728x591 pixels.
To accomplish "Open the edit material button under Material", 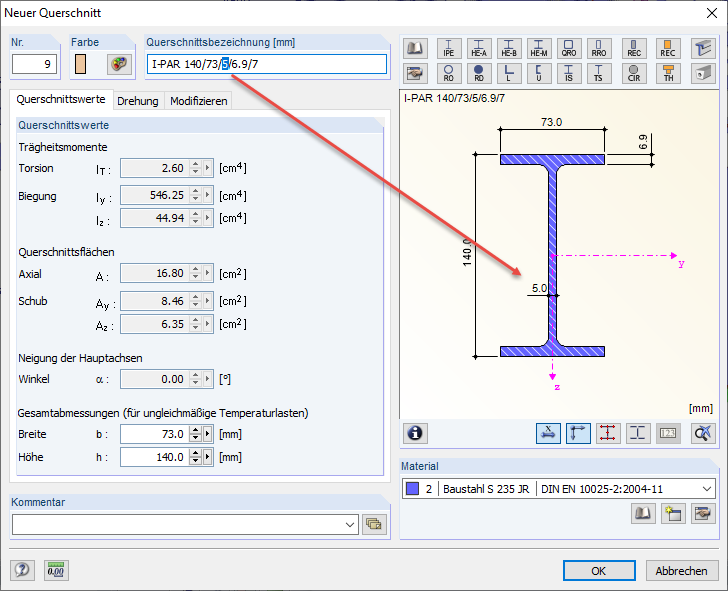I will 703,513.
